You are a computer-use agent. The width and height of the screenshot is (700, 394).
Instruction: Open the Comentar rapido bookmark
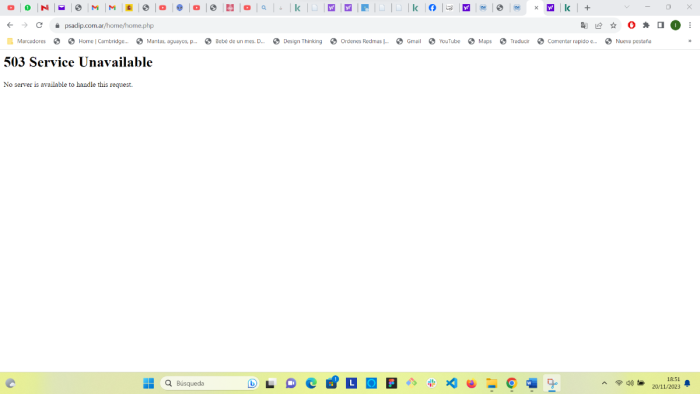coord(567,41)
